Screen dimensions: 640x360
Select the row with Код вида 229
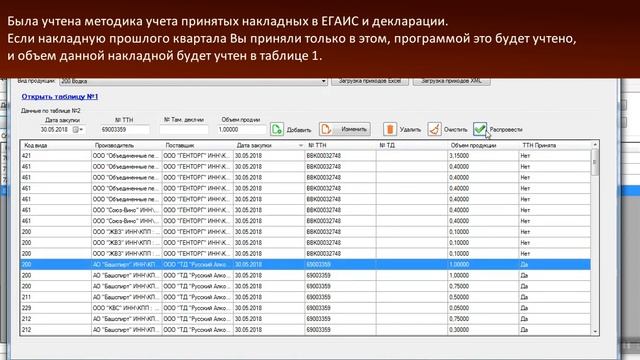pos(305,308)
